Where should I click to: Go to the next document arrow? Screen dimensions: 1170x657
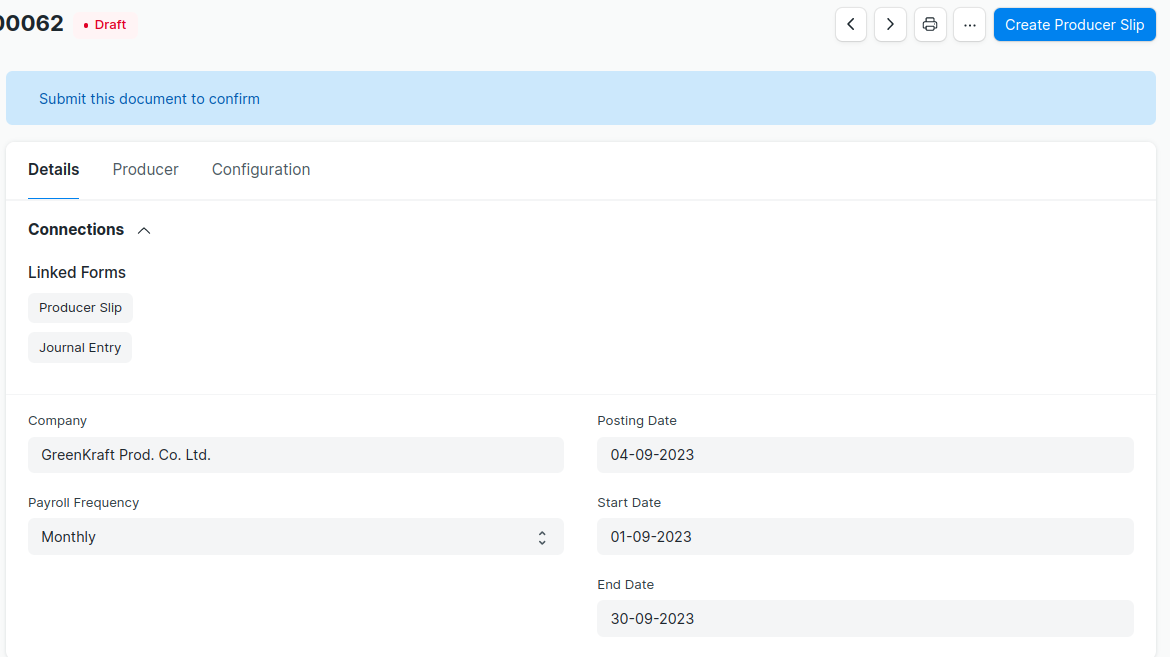click(x=890, y=25)
